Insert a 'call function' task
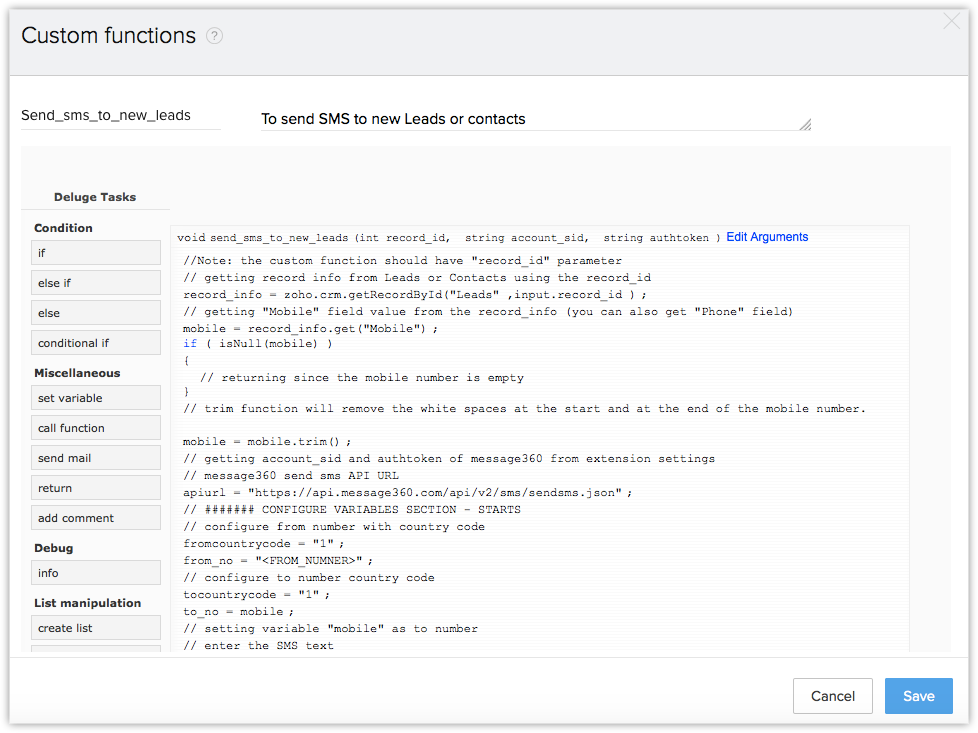 tap(96, 428)
